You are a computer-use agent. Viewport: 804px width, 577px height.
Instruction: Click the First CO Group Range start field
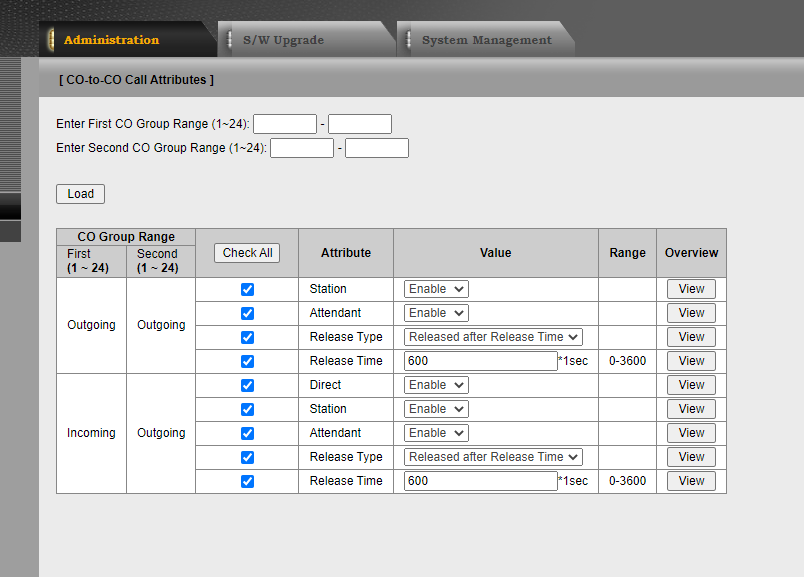point(285,124)
